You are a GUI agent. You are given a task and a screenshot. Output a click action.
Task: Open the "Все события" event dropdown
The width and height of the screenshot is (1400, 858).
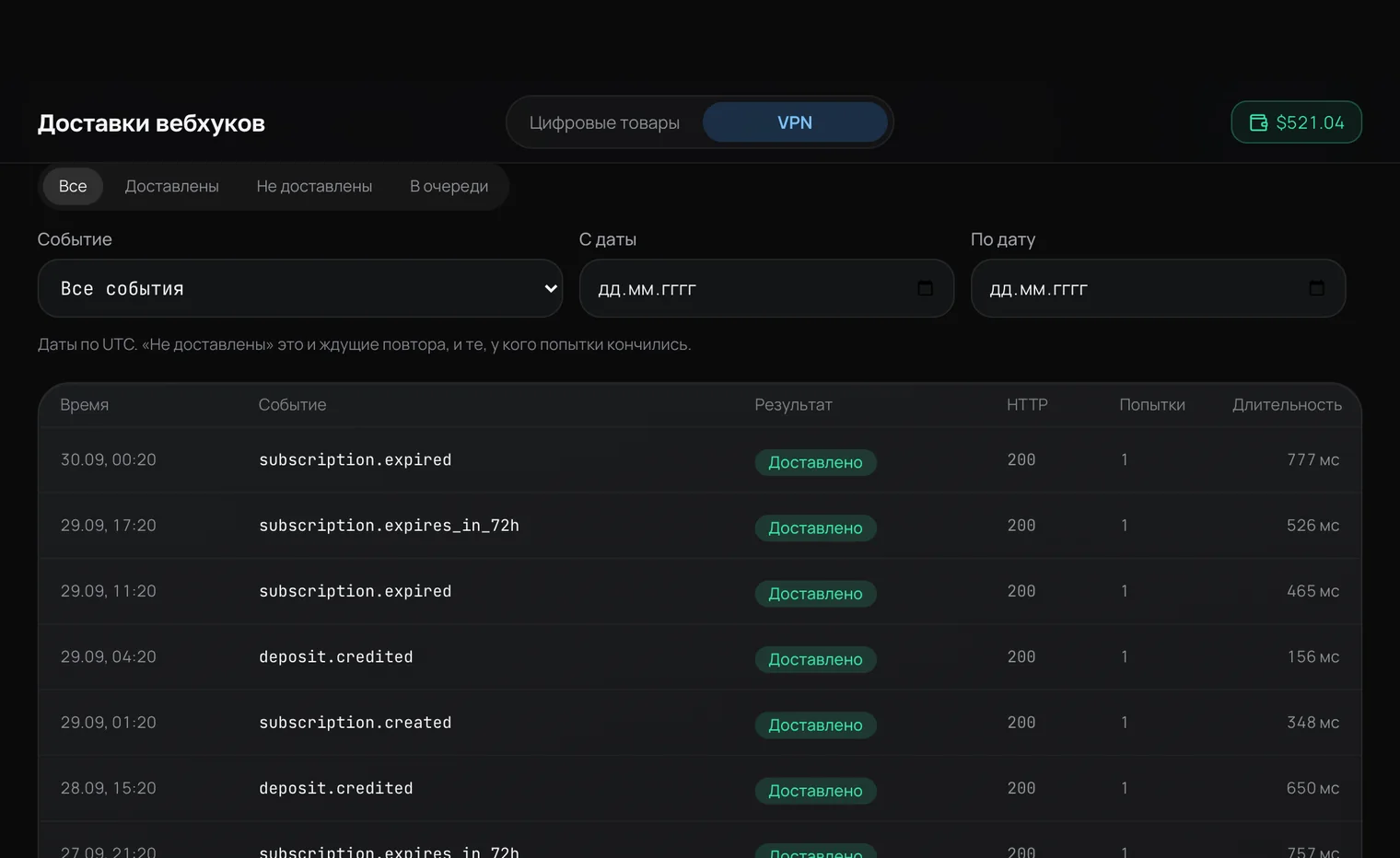300,288
